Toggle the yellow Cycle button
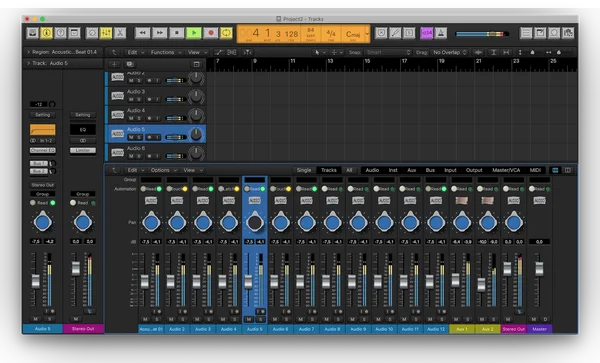600x363 pixels. [x=226, y=33]
